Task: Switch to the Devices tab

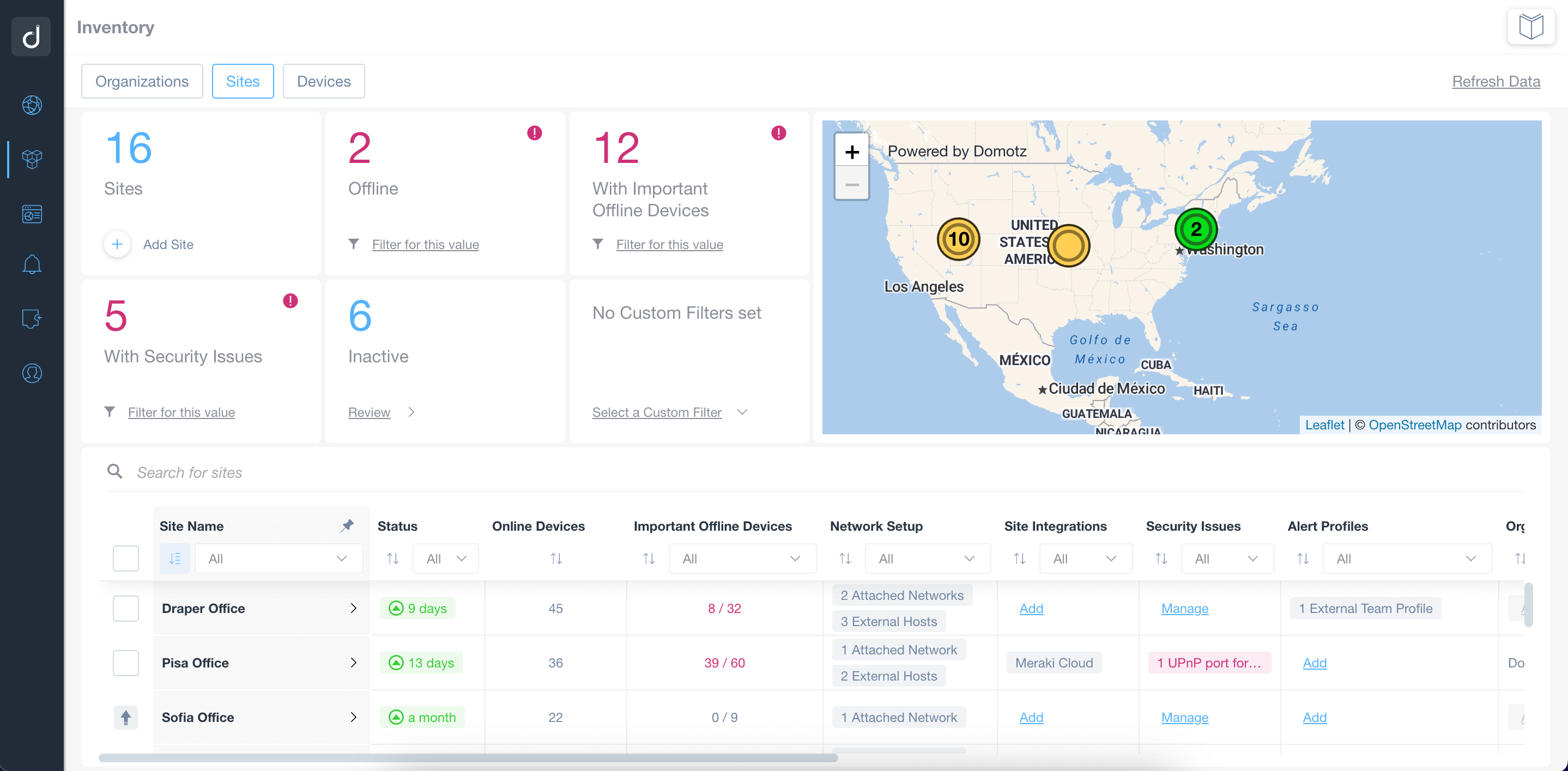Action: point(324,81)
